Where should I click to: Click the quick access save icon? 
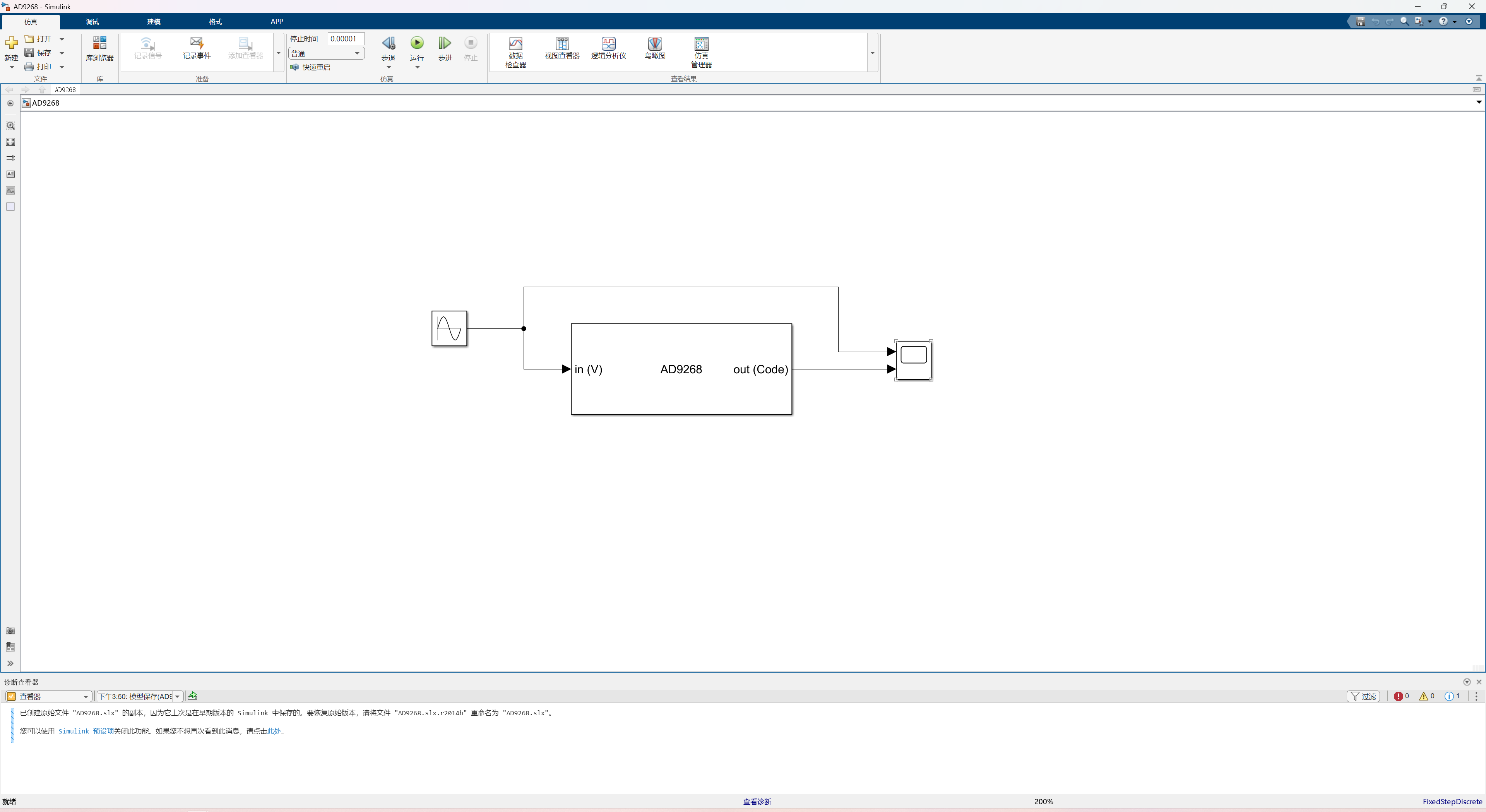click(x=1360, y=21)
